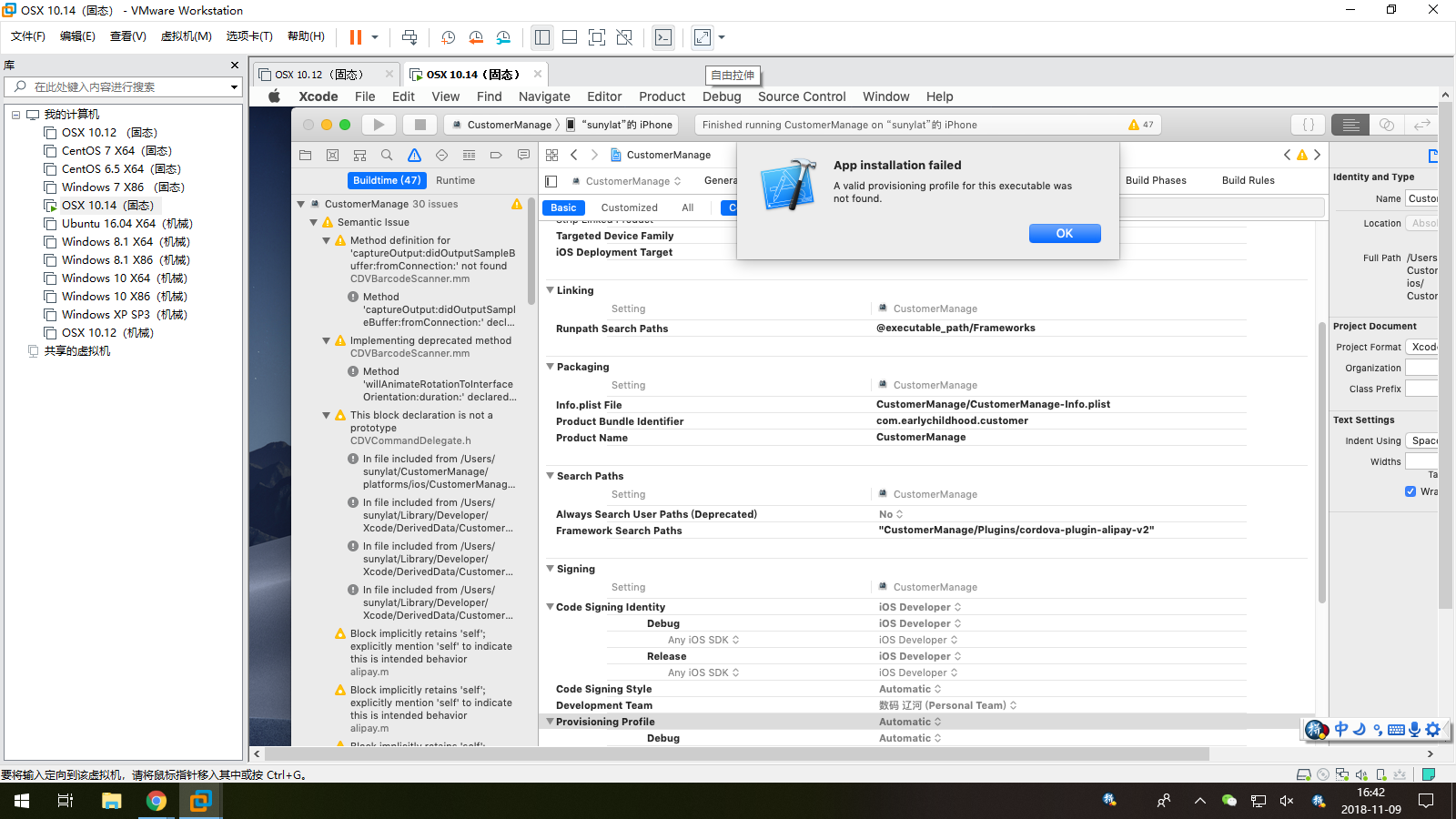The height and width of the screenshot is (819, 1456).
Task: Toggle the project and targets list sidebar
Action: coord(551,181)
